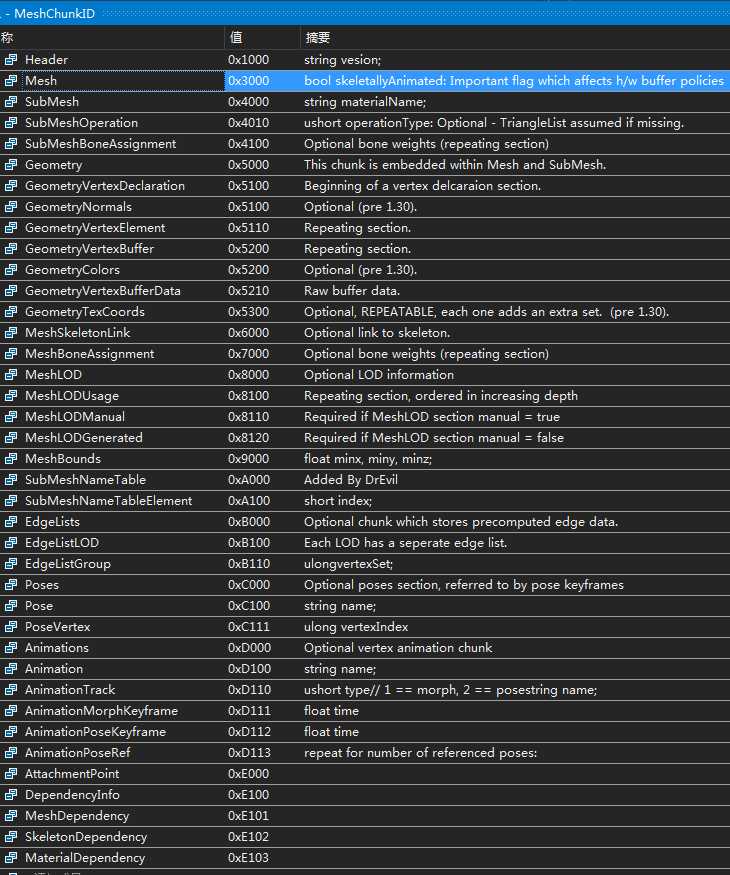
Task: Click the icon beside GeometryVertexDeclaration
Action: pyautogui.click(x=11, y=186)
